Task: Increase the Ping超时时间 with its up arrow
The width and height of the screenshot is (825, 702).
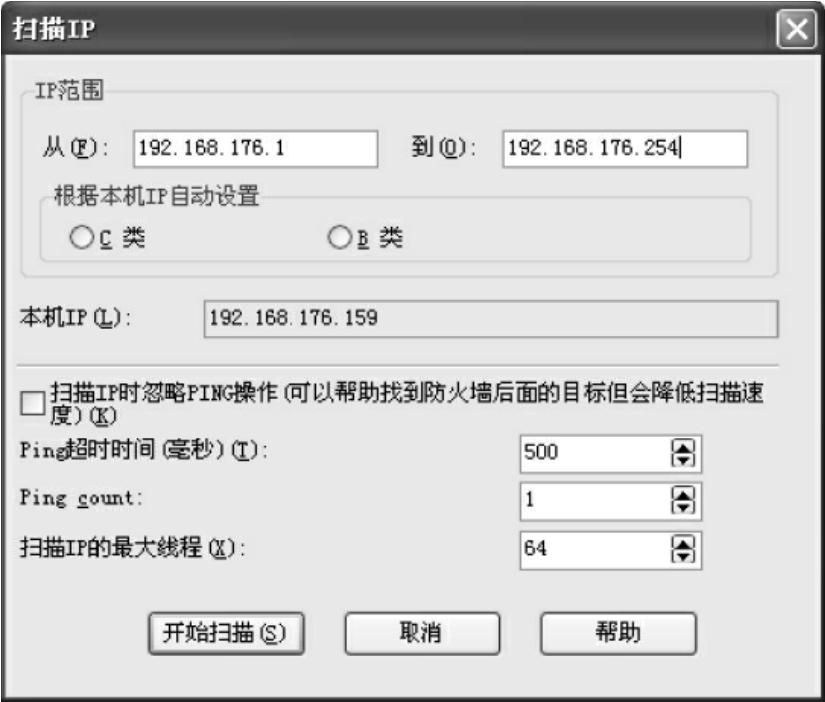Action: 683,447
